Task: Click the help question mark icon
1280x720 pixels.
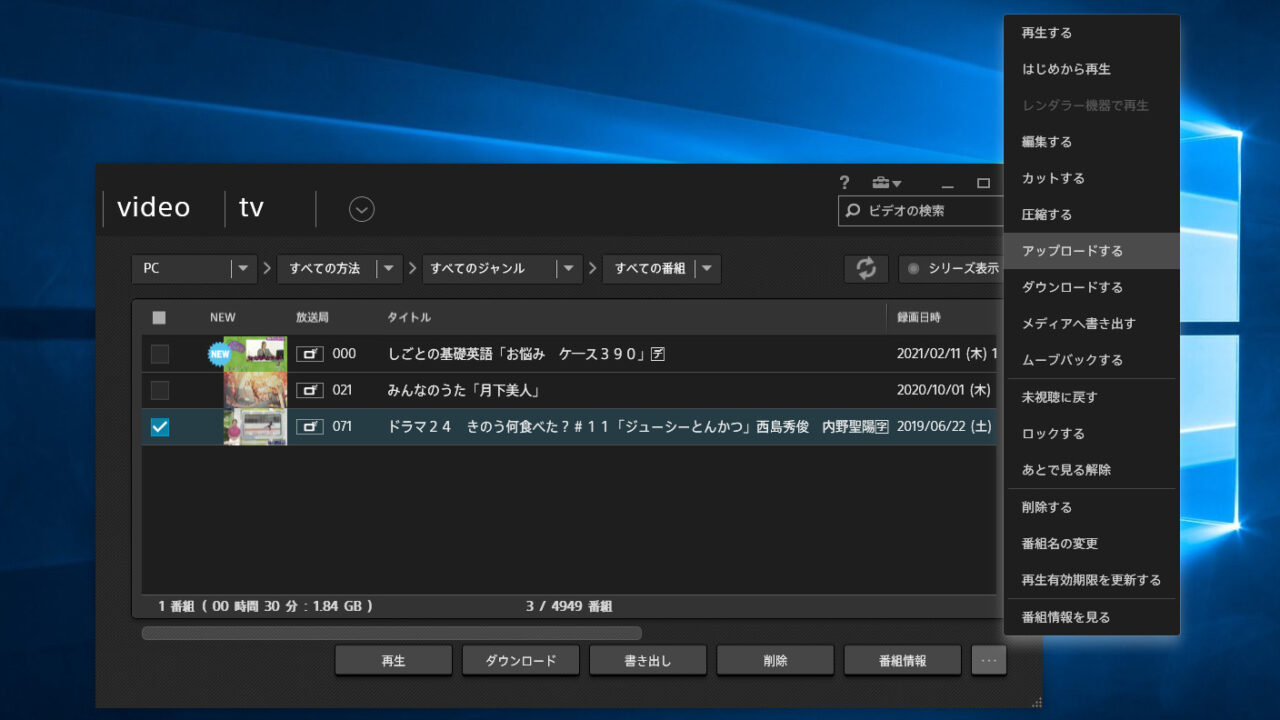Action: tap(844, 183)
